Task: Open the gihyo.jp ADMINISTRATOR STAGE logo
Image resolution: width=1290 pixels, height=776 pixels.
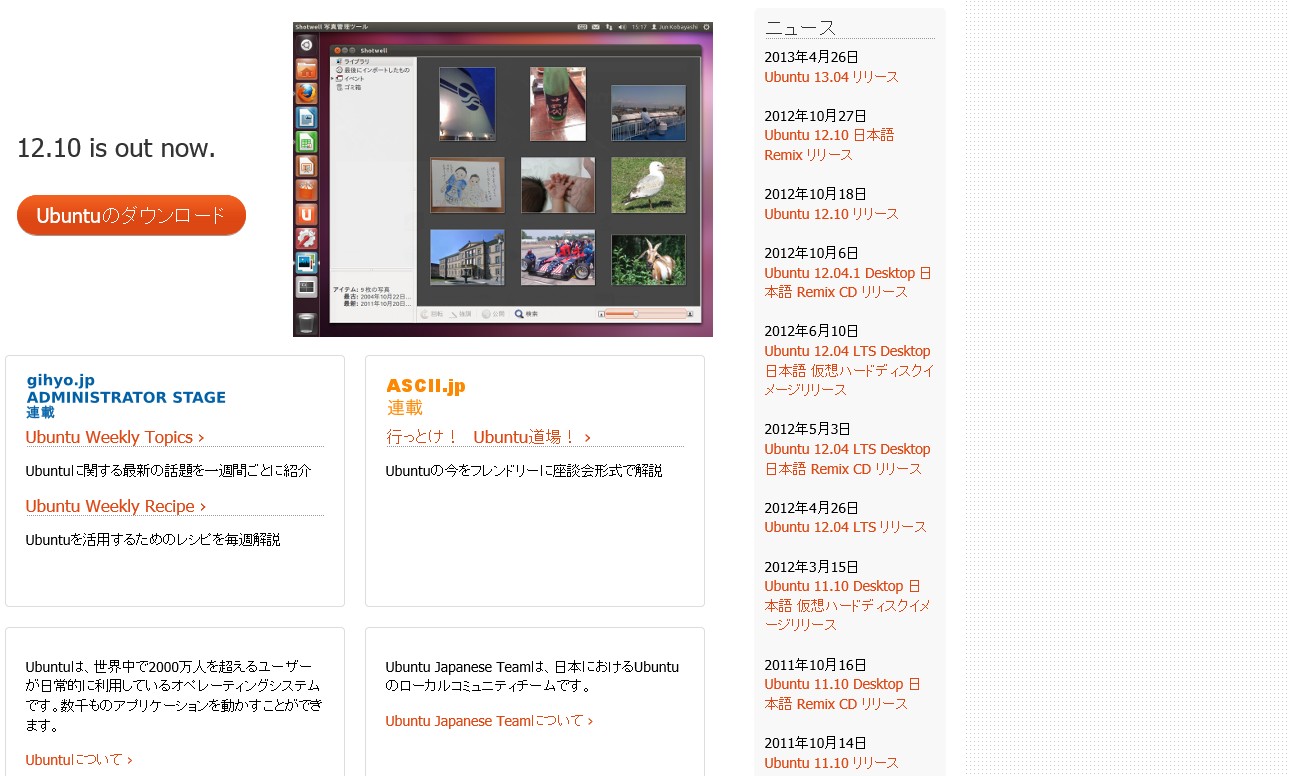Action: (x=126, y=396)
